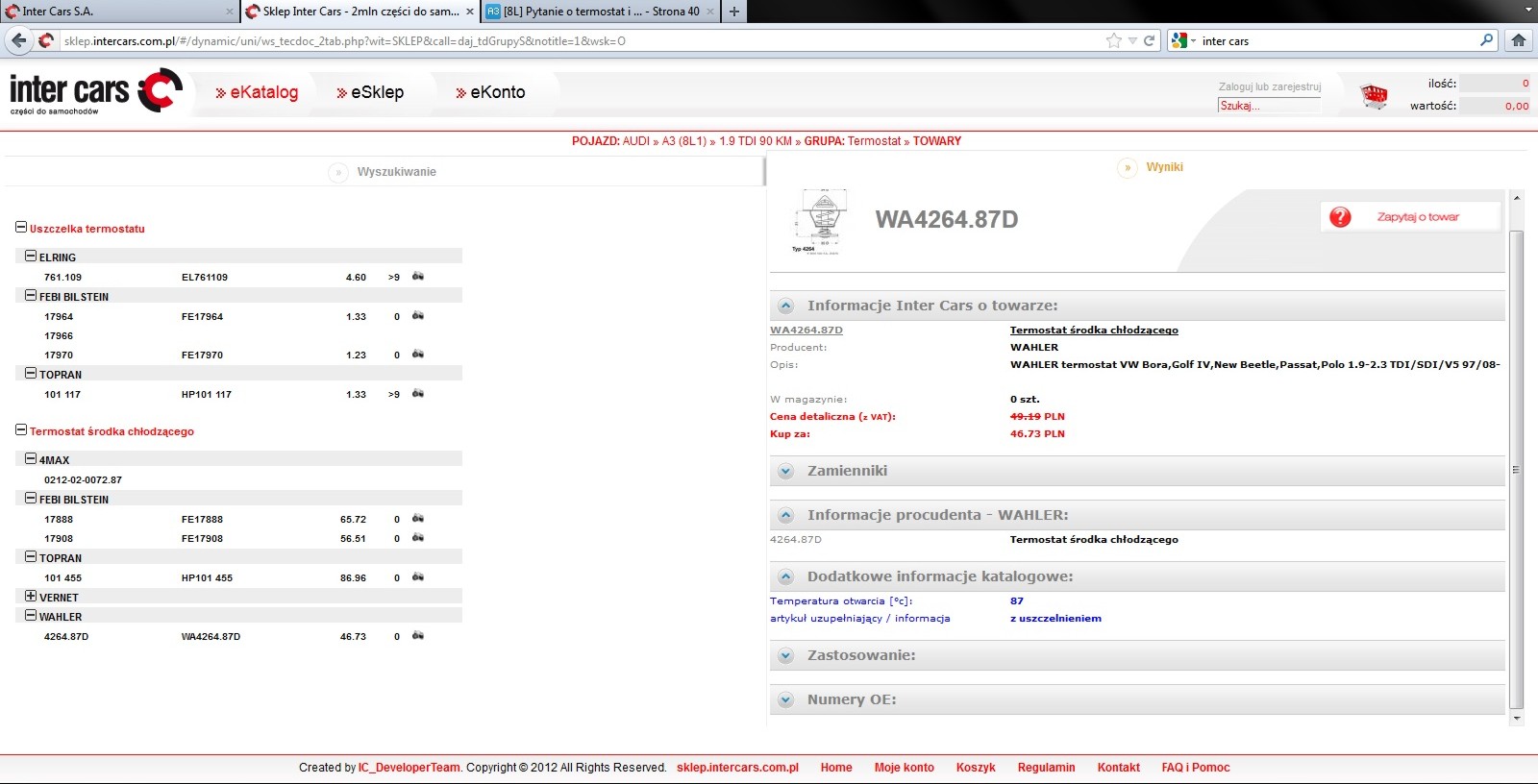Click site favicon in address bar
The height and width of the screenshot is (784, 1538).
click(46, 40)
